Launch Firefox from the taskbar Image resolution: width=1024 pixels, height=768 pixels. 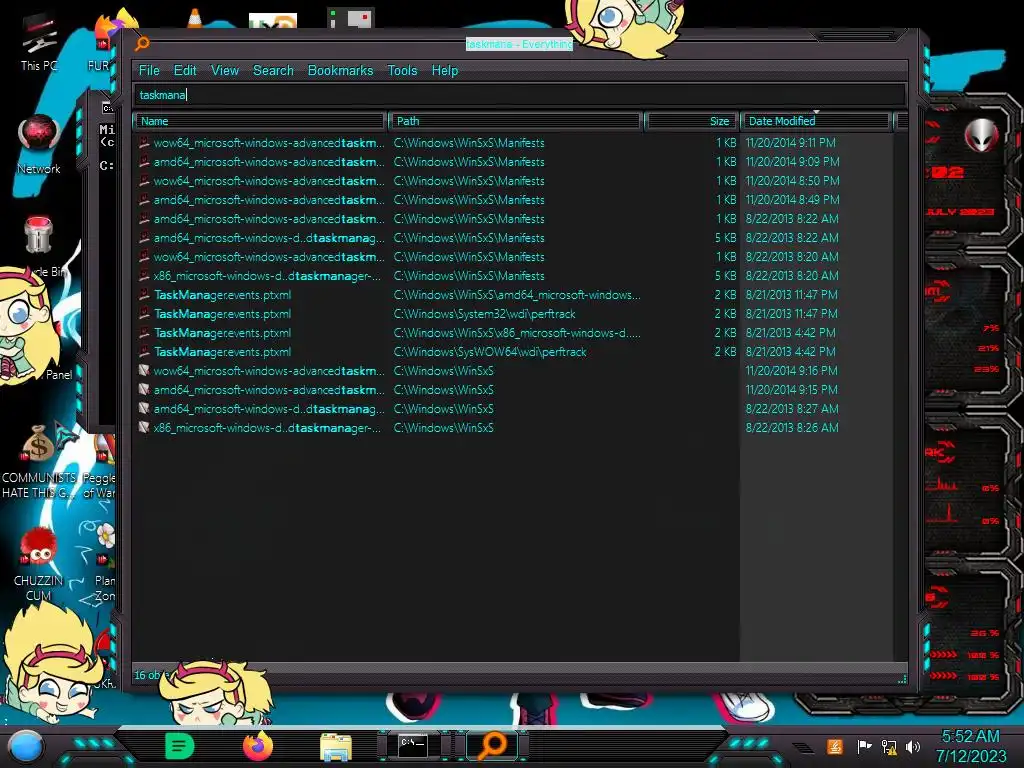257,746
